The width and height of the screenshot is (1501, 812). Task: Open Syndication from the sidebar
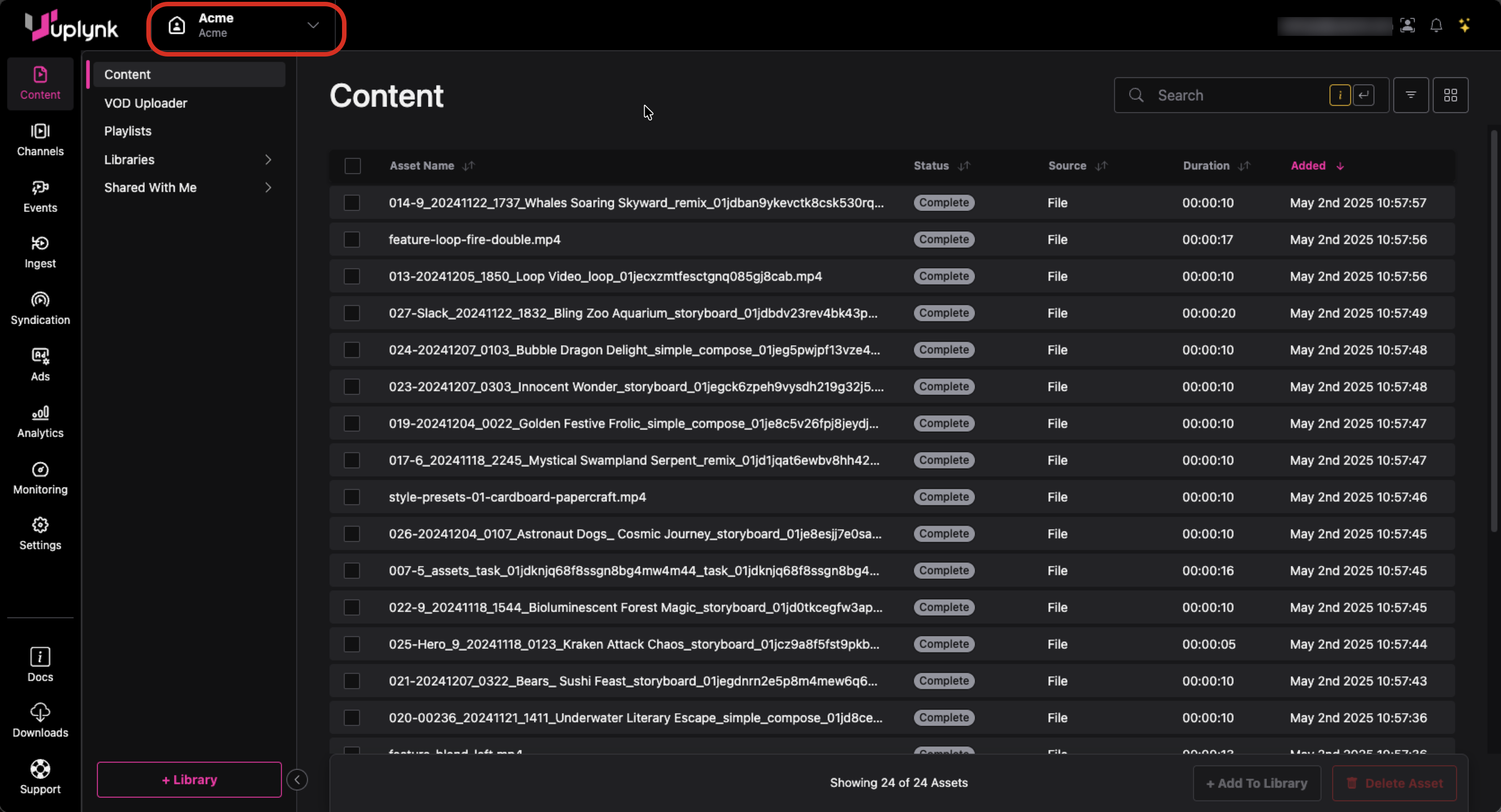point(40,308)
